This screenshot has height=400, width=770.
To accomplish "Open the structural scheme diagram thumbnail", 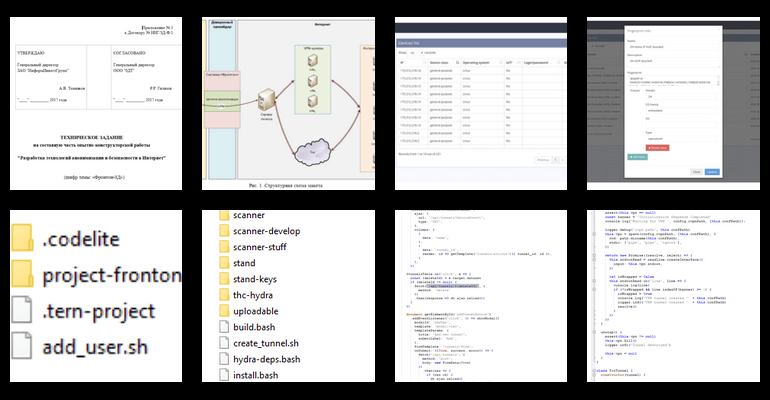I will point(288,104).
